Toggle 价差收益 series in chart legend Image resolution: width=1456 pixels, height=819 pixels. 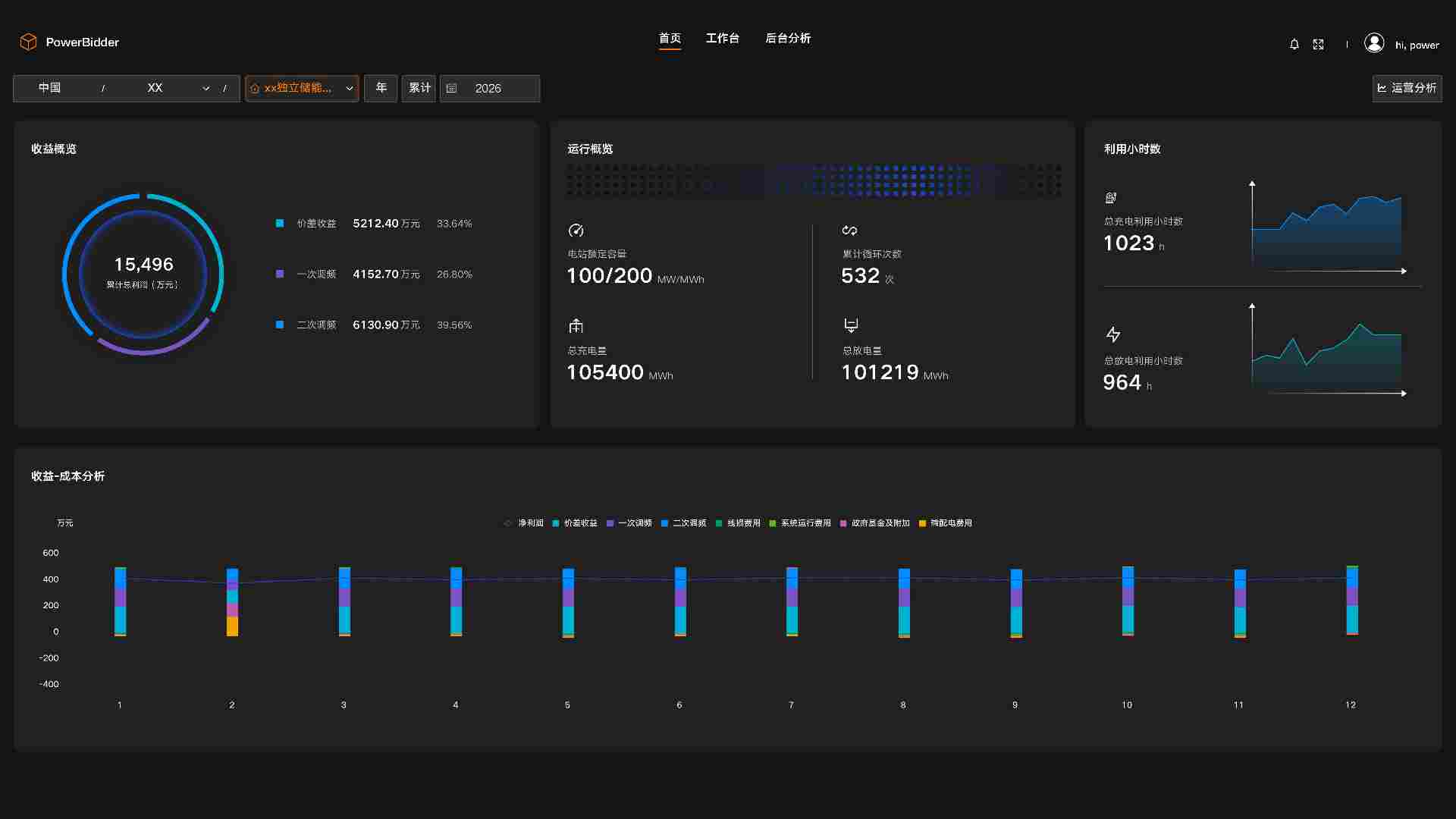pos(575,523)
